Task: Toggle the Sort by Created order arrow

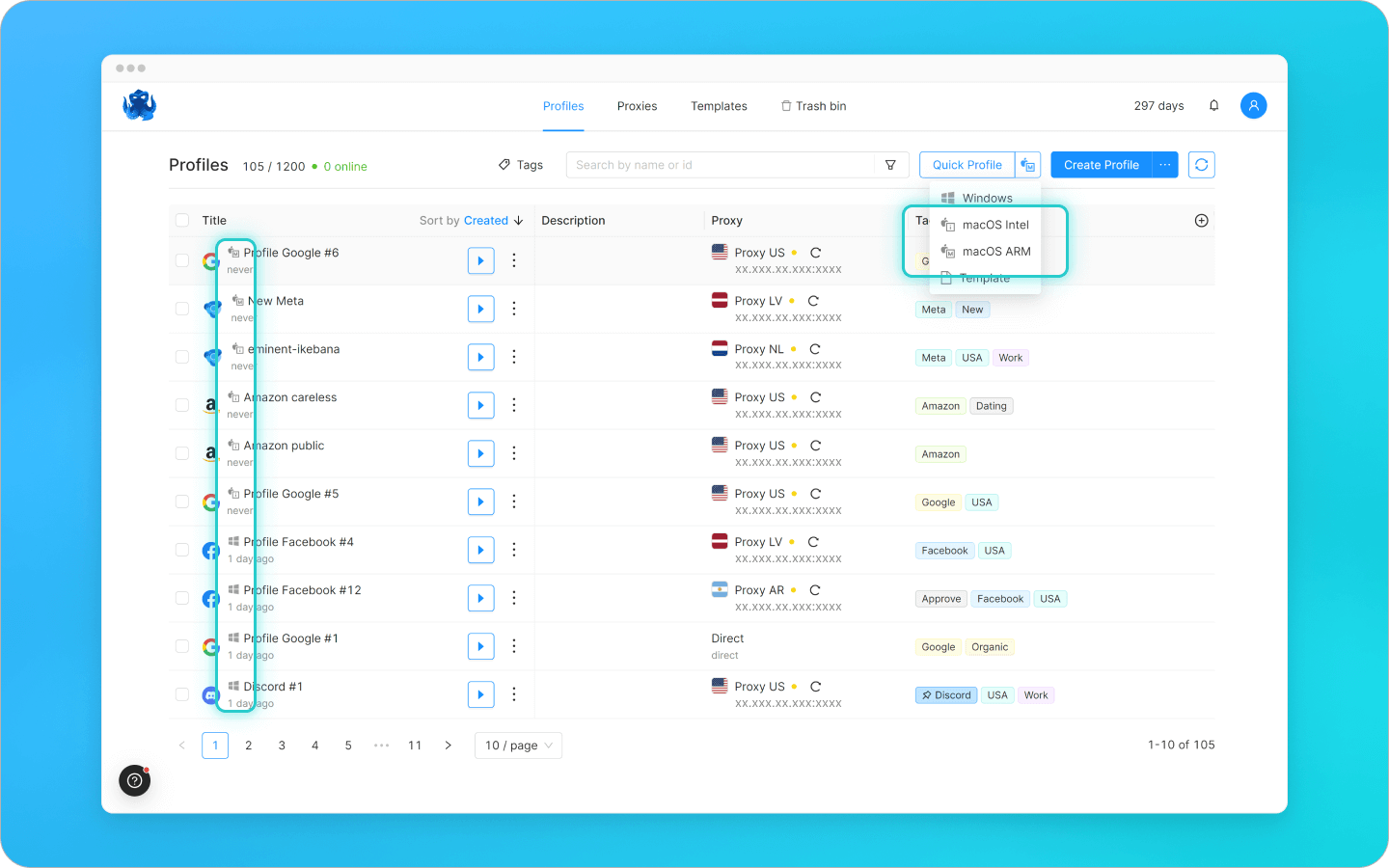Action: pyautogui.click(x=518, y=220)
